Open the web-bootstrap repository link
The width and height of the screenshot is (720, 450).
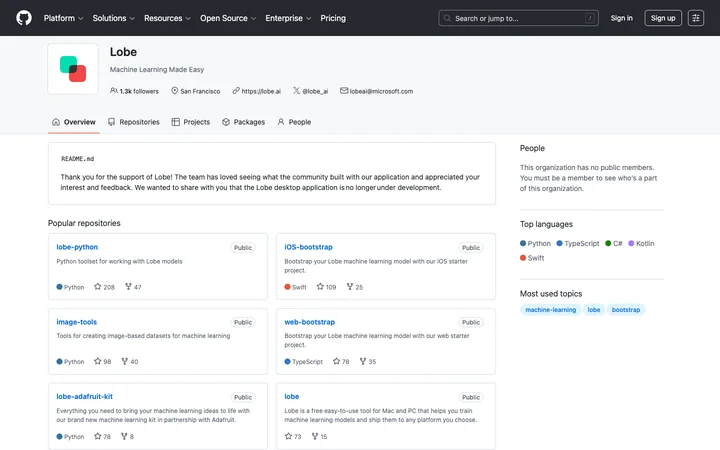[x=309, y=322]
